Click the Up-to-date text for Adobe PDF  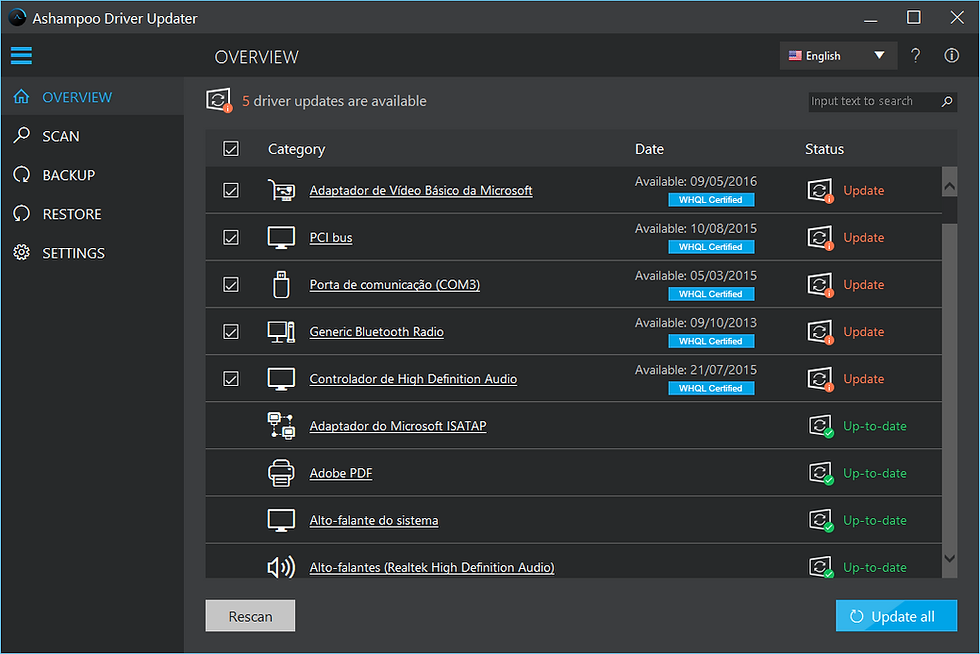(874, 473)
